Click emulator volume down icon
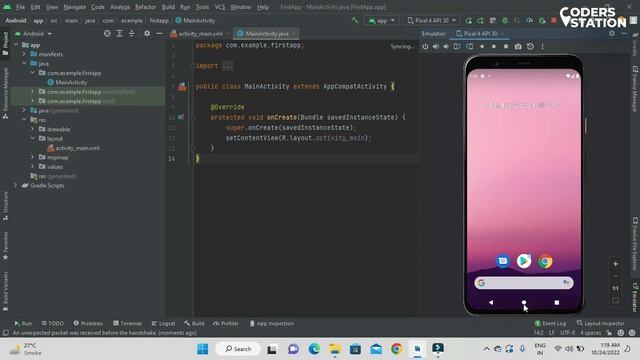Viewport: 640px width, 360px height. [446, 47]
